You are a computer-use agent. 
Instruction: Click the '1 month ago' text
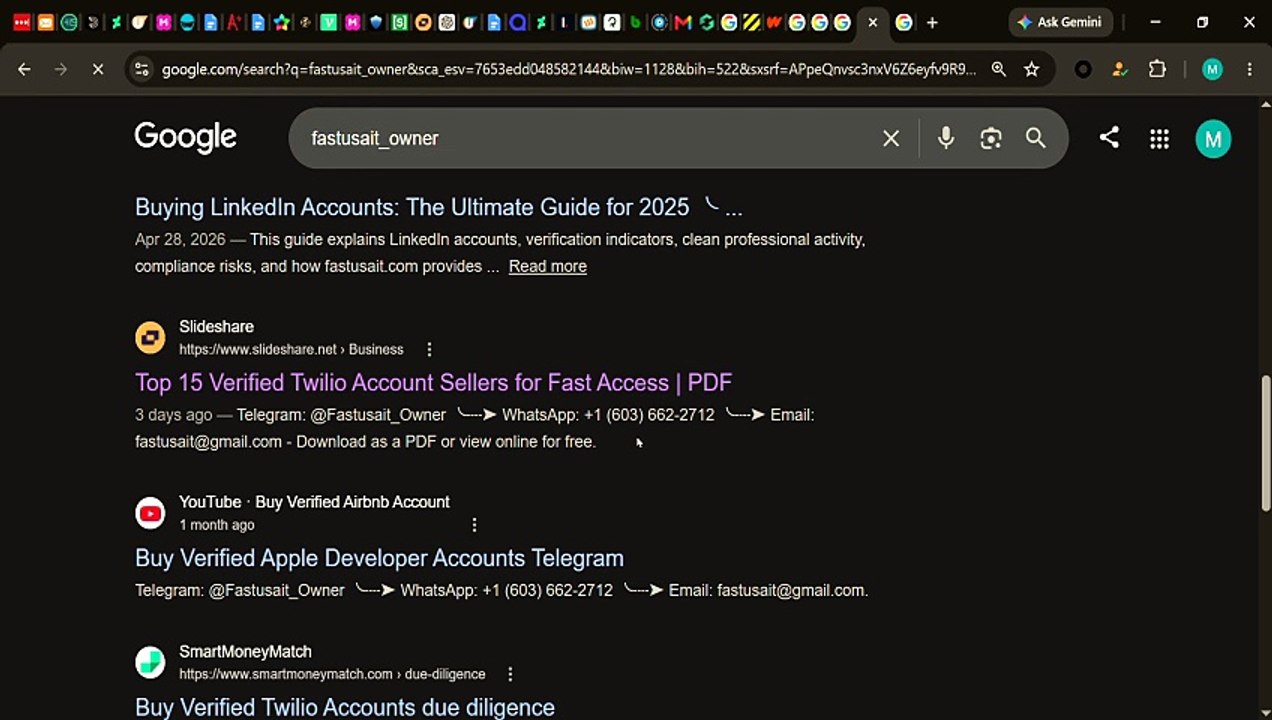pyautogui.click(x=217, y=525)
